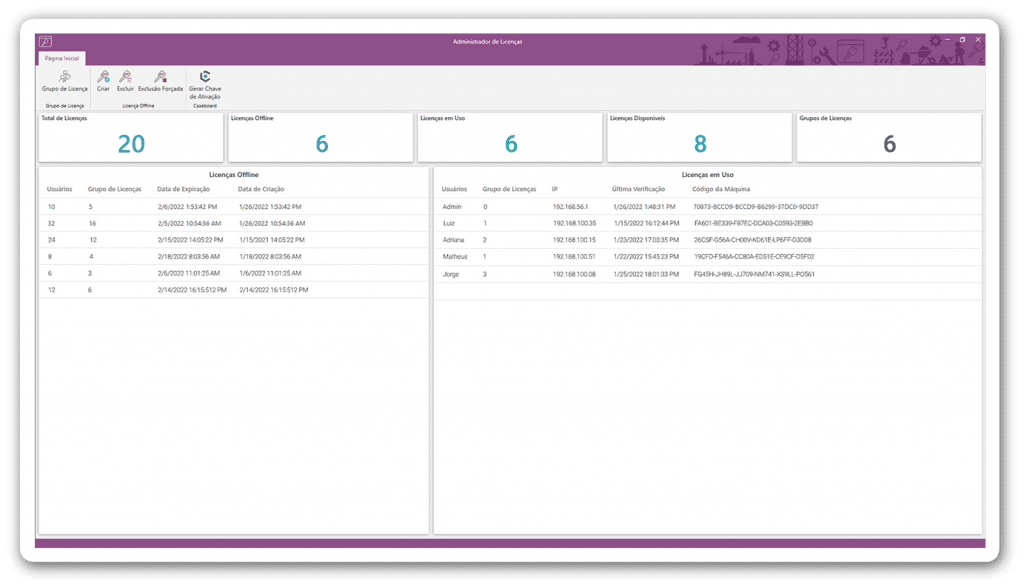Select the Licenças Offline summary card
1024x588 pixels.
pyautogui.click(x=321, y=137)
